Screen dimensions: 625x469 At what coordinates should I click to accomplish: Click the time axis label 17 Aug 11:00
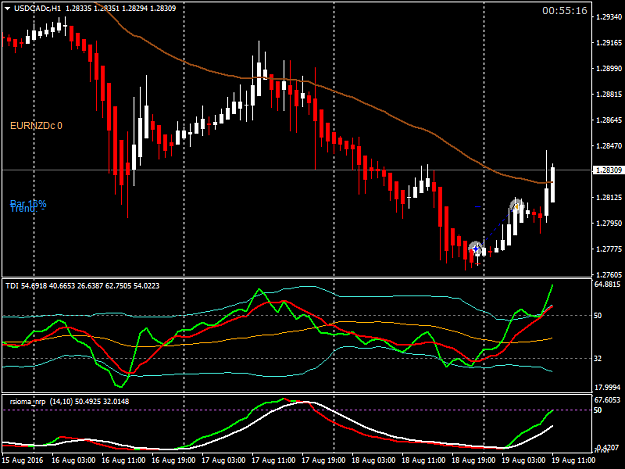coord(273,460)
